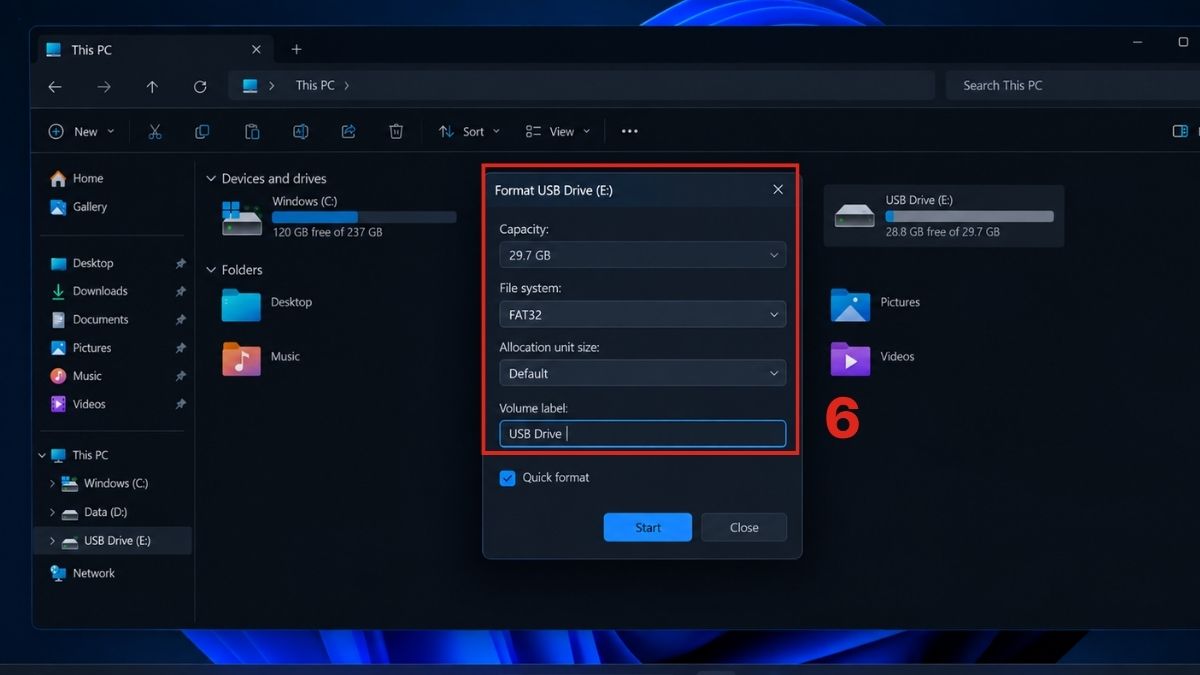Click the "28.8 GB free of 29.7 GB" text
This screenshot has height=675, width=1200.
[943, 232]
